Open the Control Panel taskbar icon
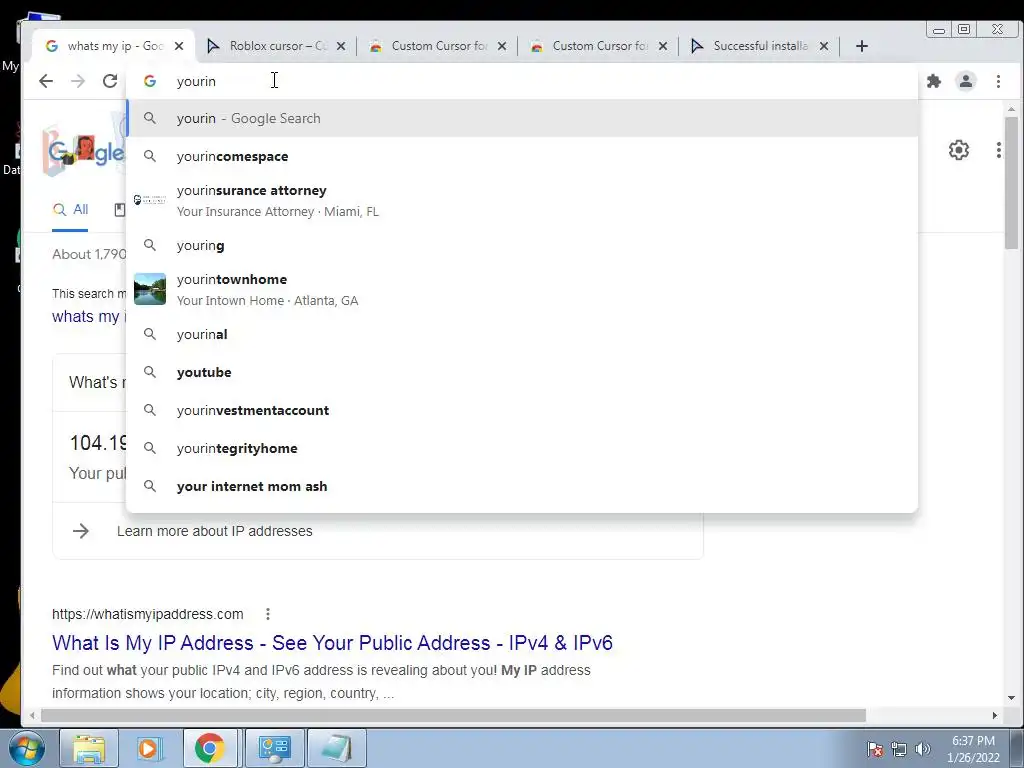 [x=274, y=748]
